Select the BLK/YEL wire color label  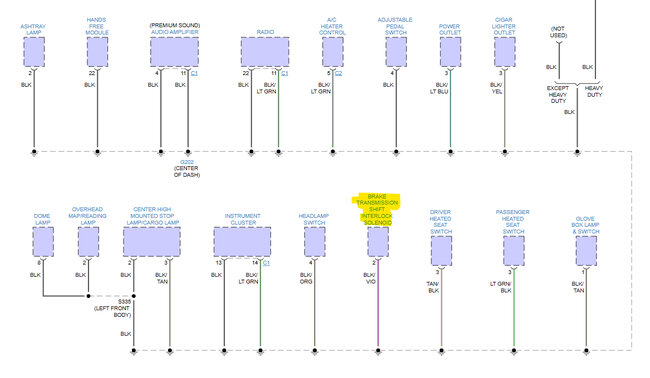(496, 88)
